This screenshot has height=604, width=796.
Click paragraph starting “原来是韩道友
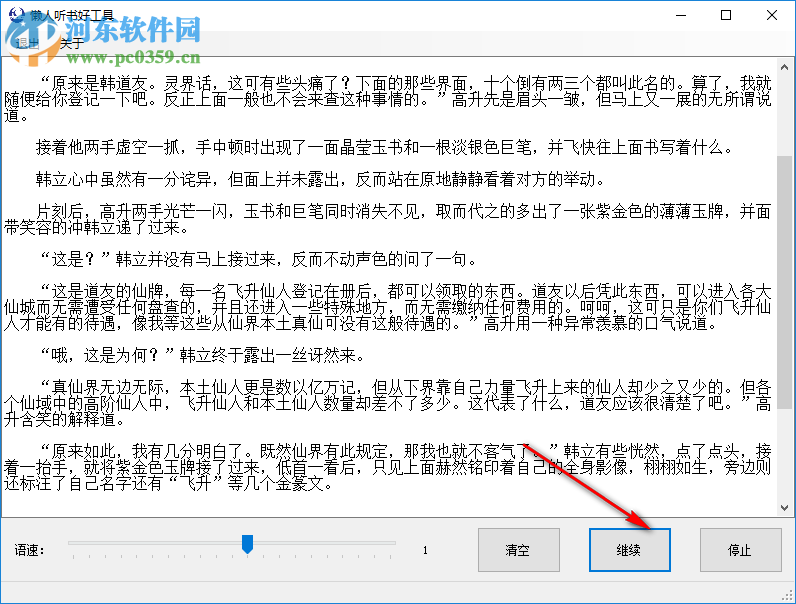[x=388, y=99]
